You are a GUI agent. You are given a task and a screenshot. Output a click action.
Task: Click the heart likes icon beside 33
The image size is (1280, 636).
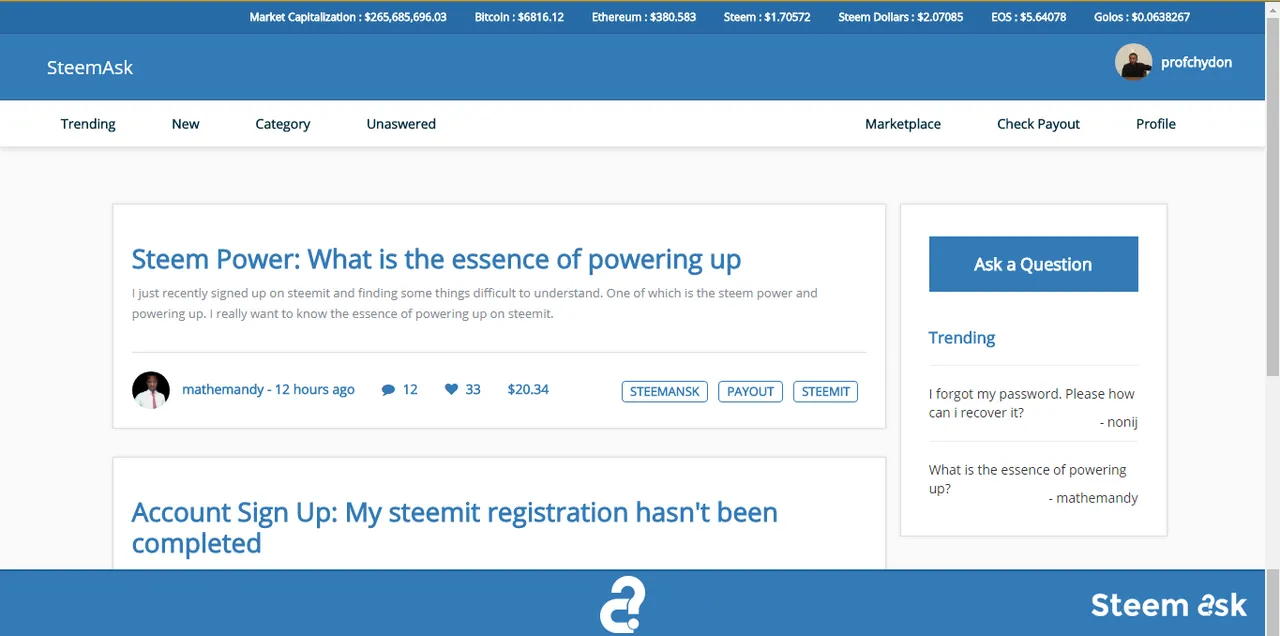tap(451, 389)
